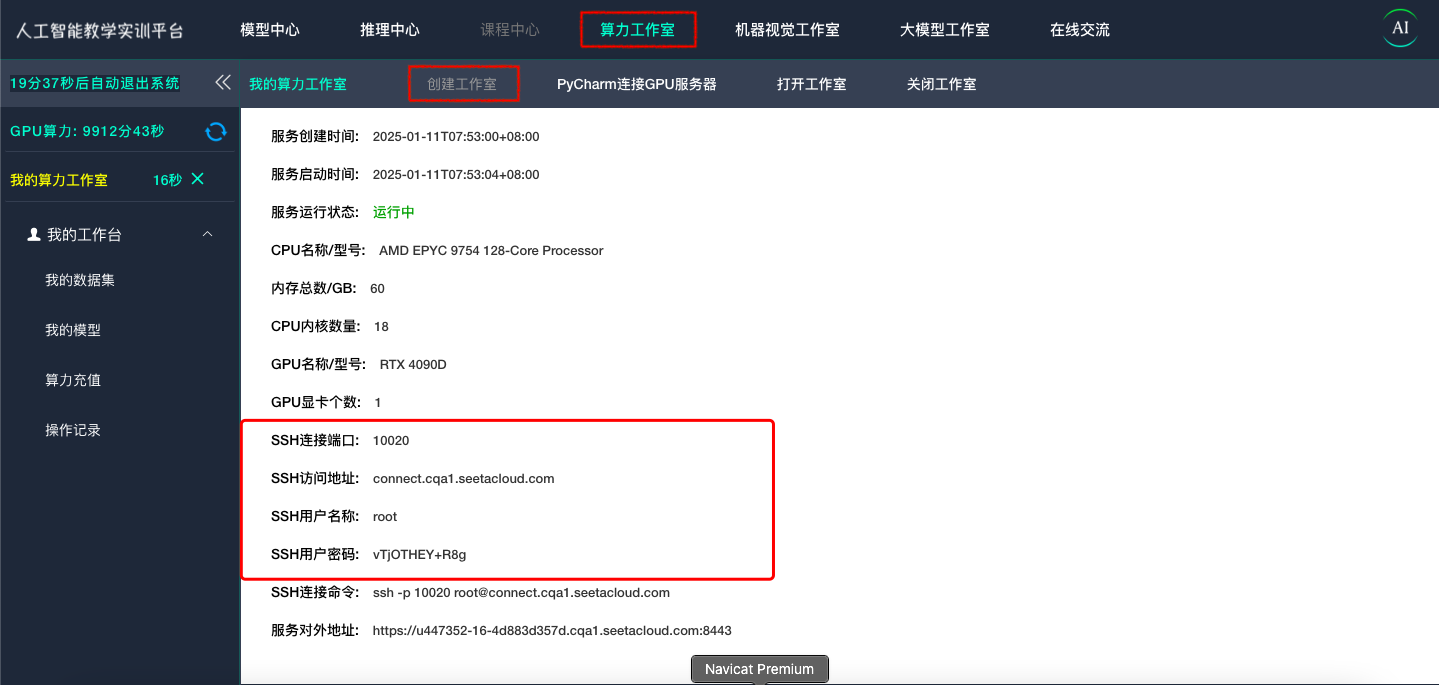1439x685 pixels.
Task: Collapse the sidebar with double-chevron icon
Action: point(223,82)
